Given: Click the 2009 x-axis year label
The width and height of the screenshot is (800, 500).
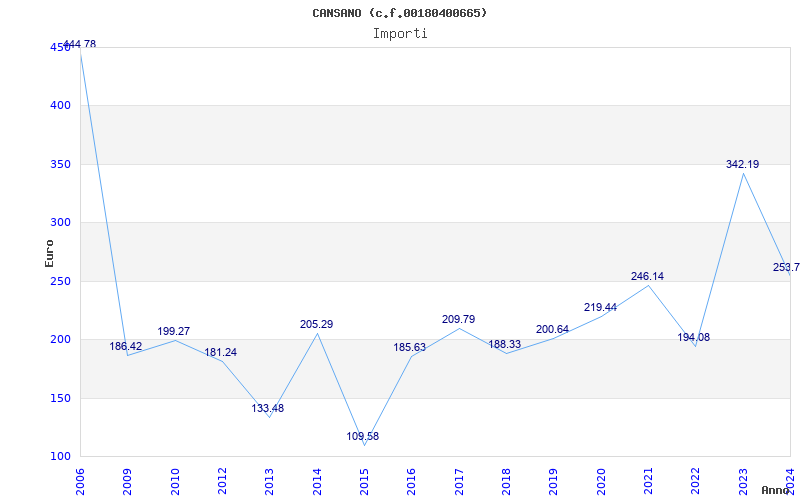Looking at the screenshot, I should [128, 481].
